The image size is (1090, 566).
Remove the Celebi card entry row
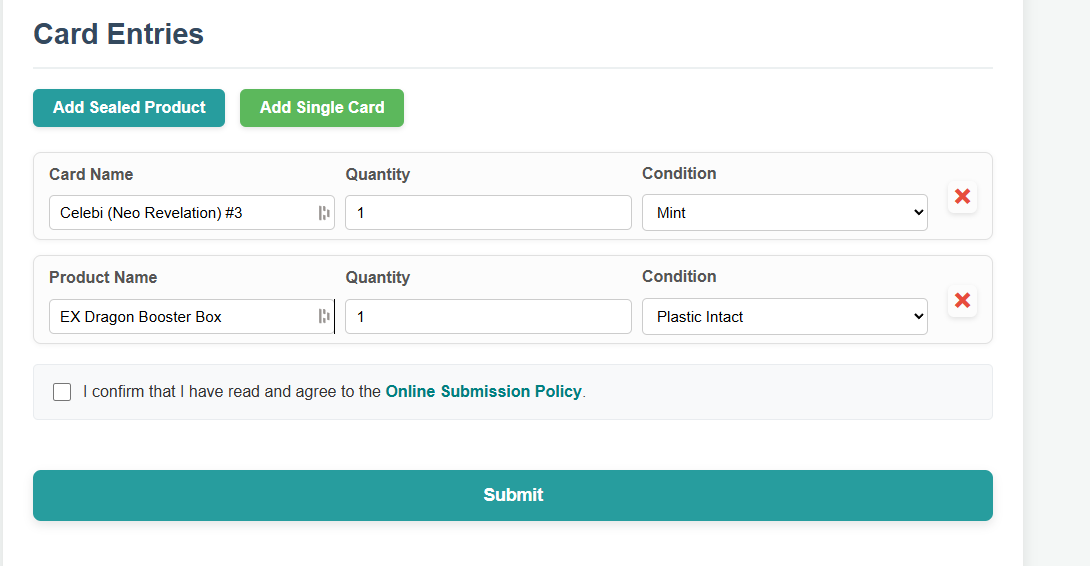point(962,197)
